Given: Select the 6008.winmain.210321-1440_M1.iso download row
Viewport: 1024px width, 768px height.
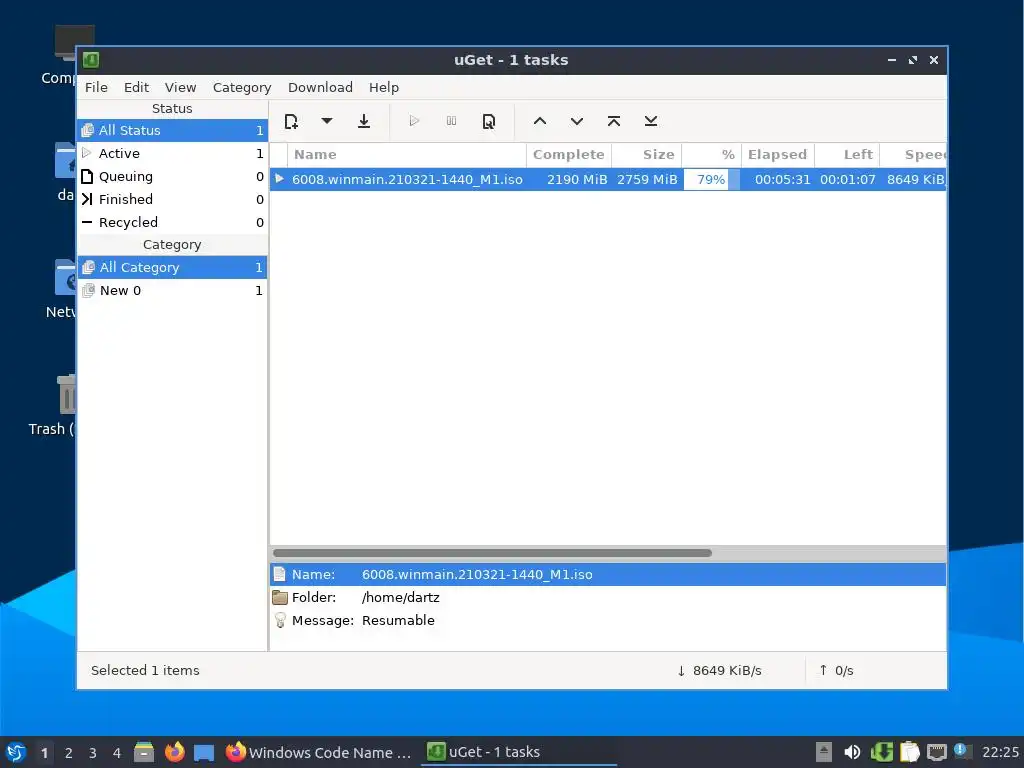Looking at the screenshot, I should 608,180.
